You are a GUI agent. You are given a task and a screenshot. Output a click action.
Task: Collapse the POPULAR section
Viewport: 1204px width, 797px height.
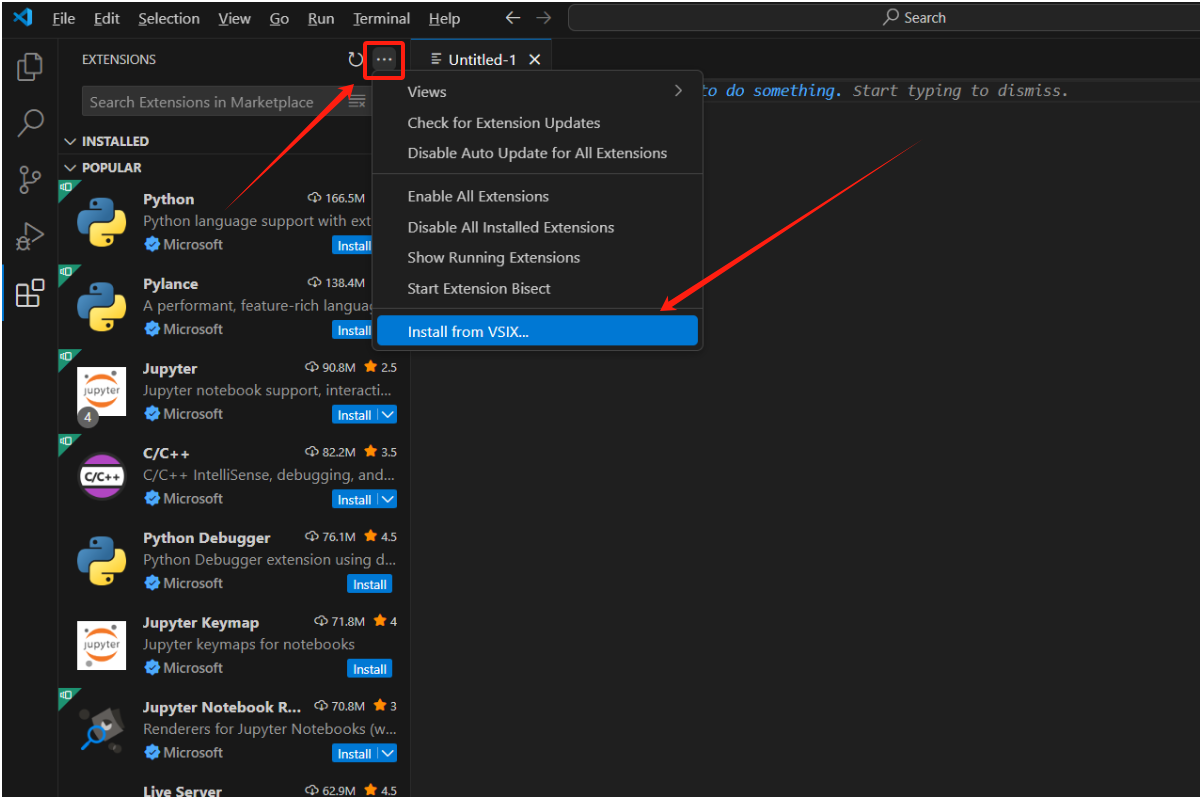(71, 168)
